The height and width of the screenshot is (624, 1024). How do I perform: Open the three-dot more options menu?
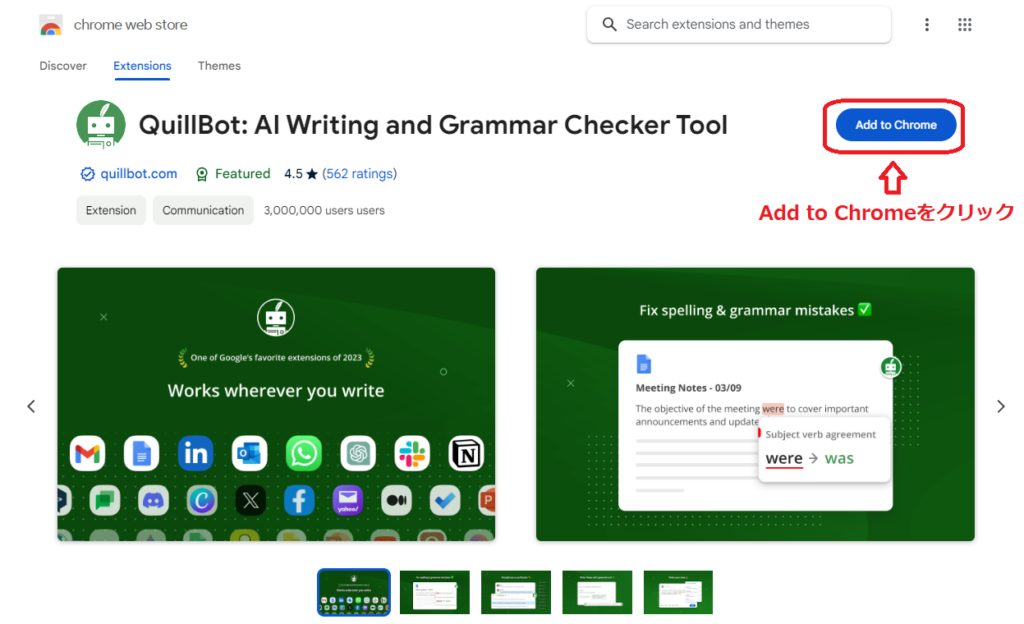[x=927, y=25]
